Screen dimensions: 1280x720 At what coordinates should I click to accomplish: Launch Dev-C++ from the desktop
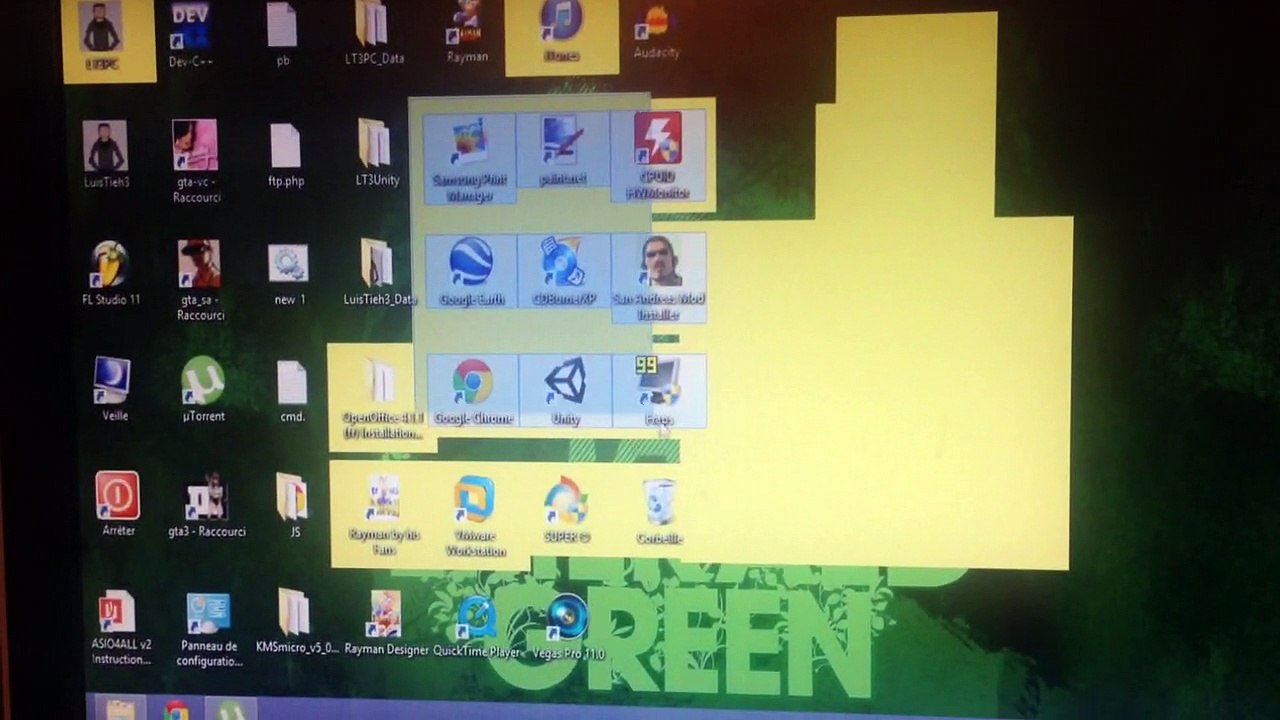[190, 34]
